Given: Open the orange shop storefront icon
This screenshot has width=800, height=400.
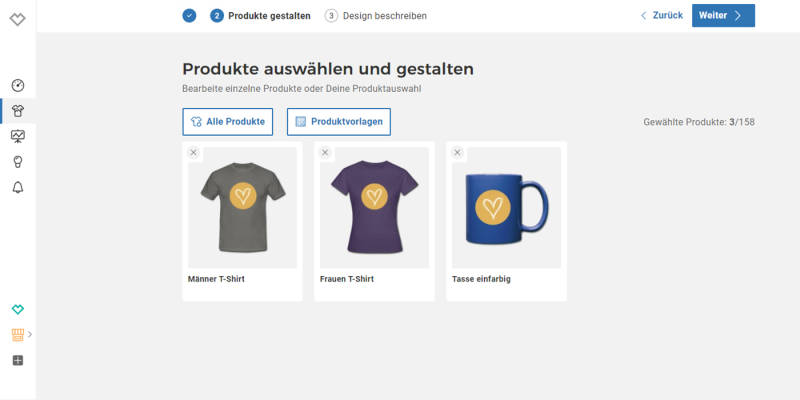Looking at the screenshot, I should (18, 335).
